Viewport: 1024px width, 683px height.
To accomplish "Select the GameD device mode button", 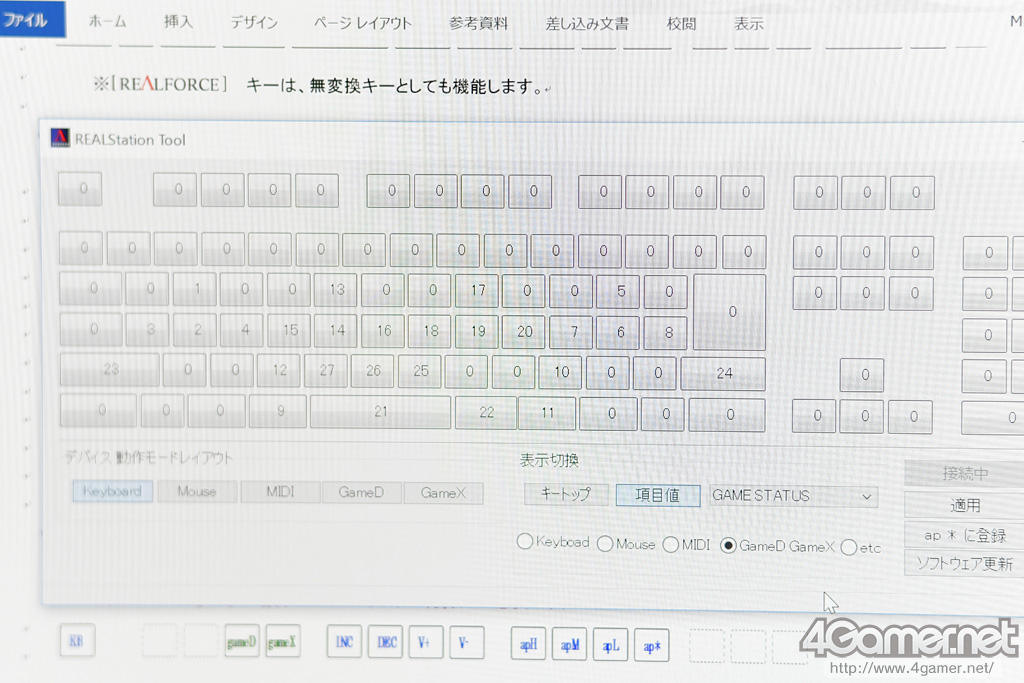I will pyautogui.click(x=361, y=492).
